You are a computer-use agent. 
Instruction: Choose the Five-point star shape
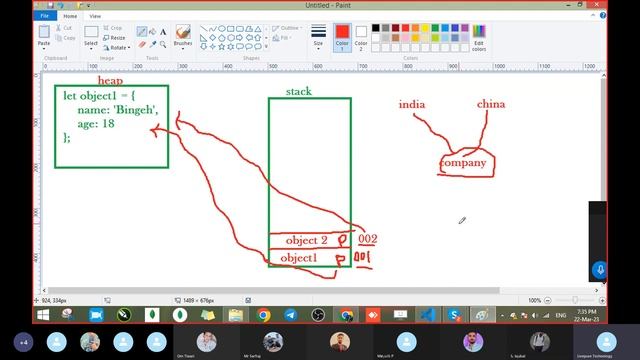[x=222, y=47]
